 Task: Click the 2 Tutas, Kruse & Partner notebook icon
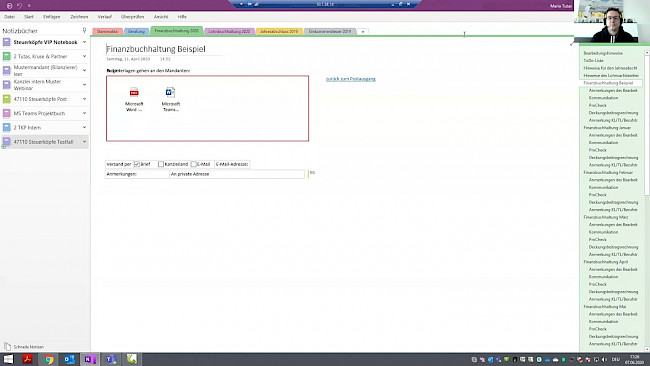(x=7, y=56)
